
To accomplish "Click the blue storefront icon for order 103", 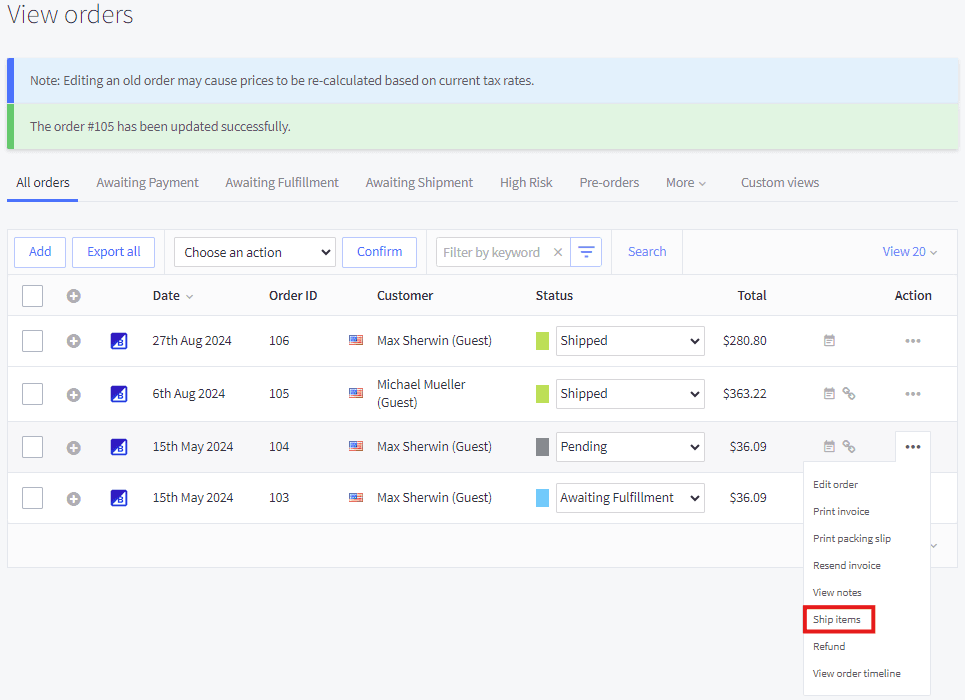I will [x=119, y=497].
